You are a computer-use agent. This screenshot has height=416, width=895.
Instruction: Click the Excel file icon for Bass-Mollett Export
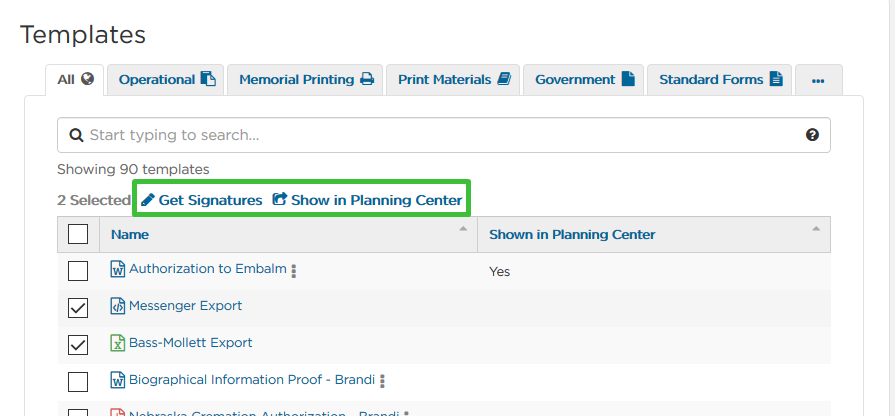(117, 343)
